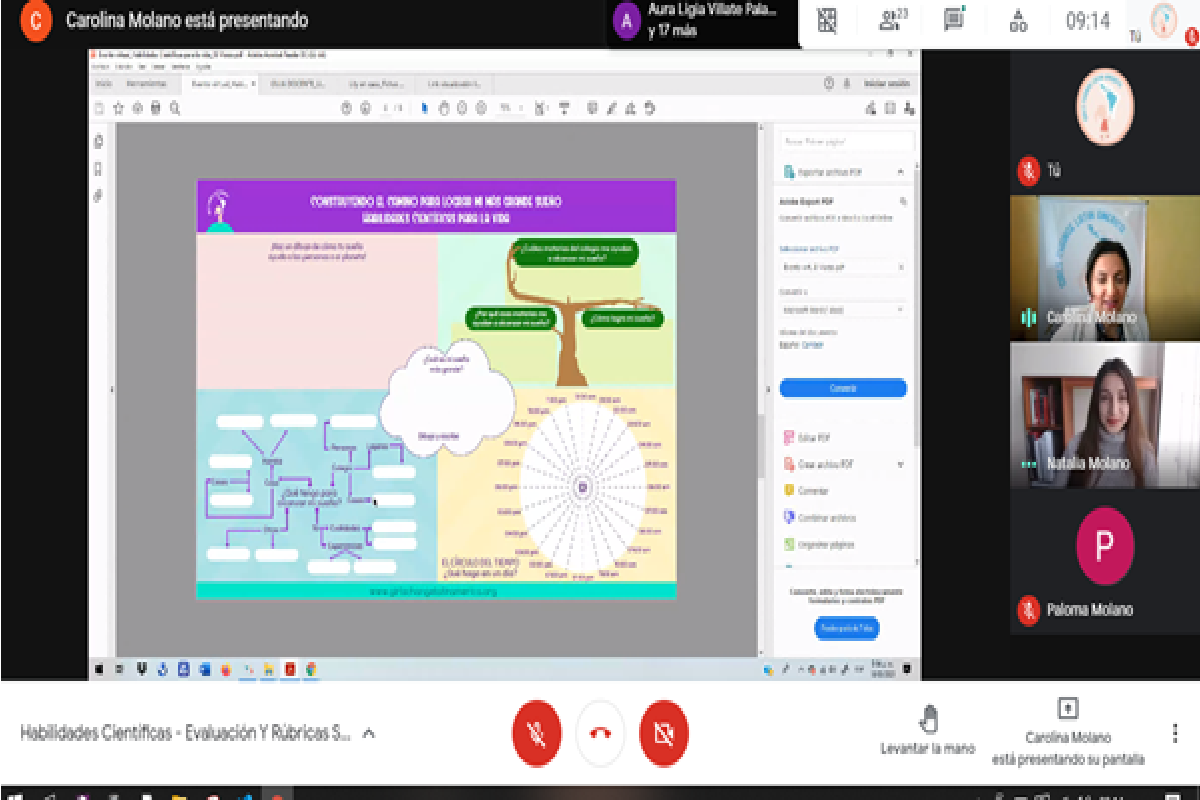1200x800 pixels.
Task: Hang up with red phone button
Action: pyautogui.click(x=600, y=733)
